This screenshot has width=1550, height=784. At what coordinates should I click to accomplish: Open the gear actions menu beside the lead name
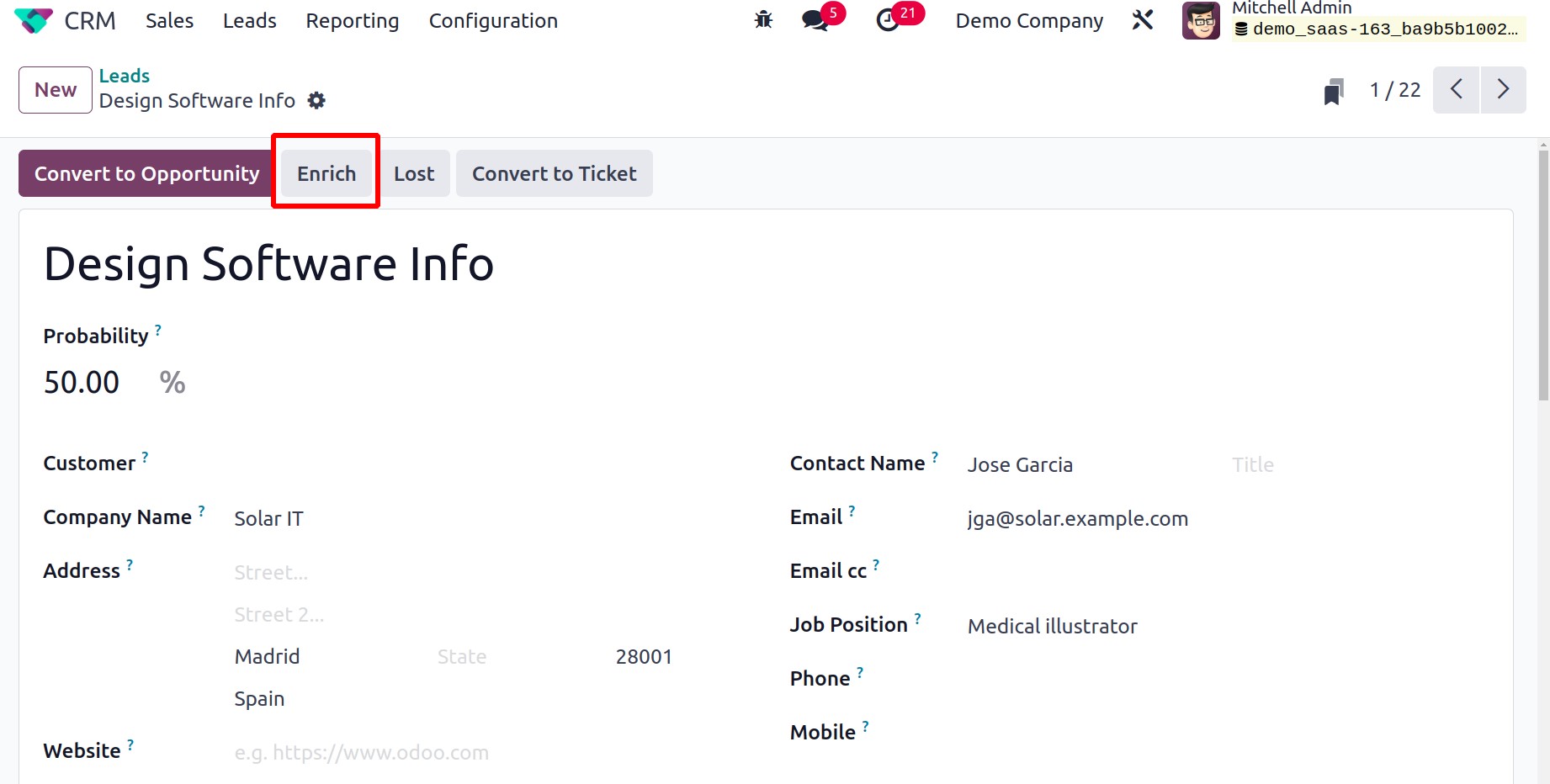[x=316, y=101]
